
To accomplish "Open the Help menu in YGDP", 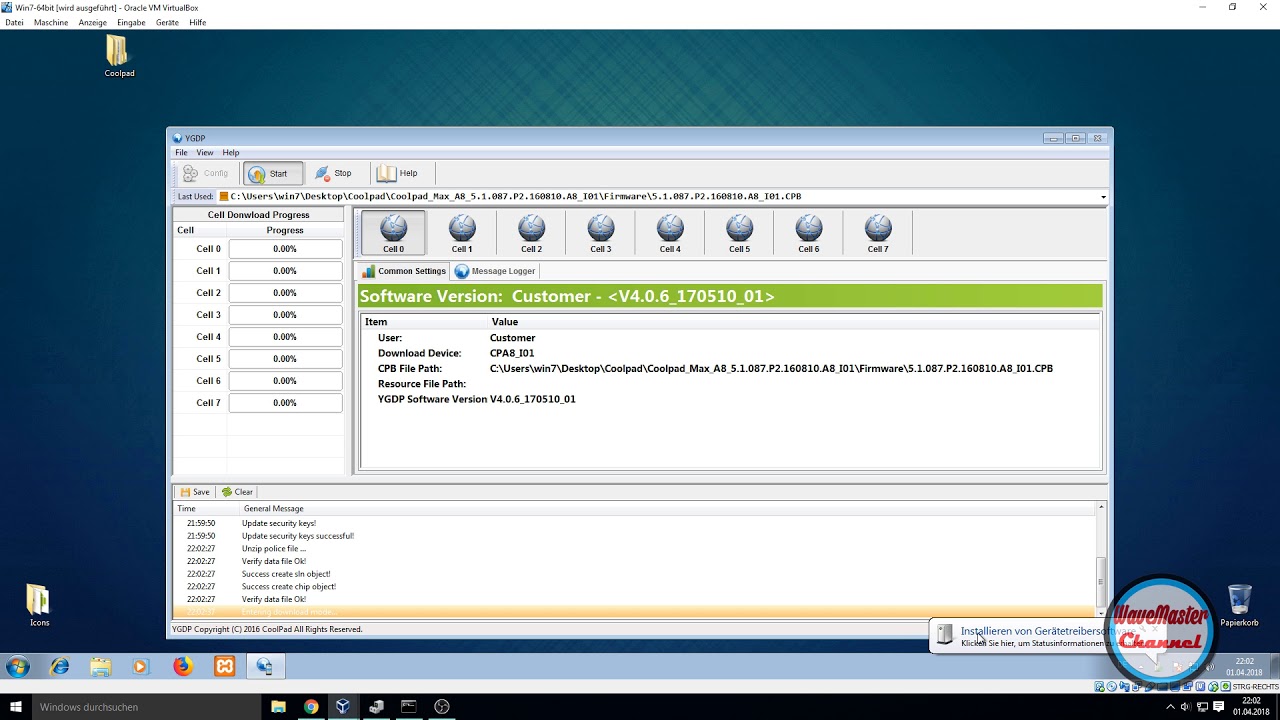I will tap(231, 153).
